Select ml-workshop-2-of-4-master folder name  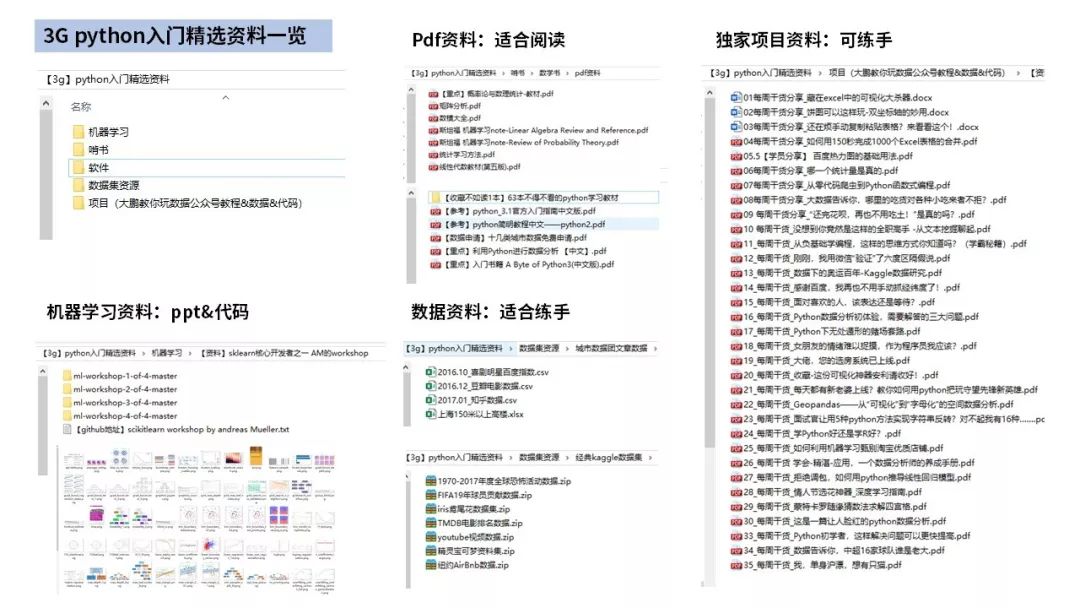pos(125,390)
